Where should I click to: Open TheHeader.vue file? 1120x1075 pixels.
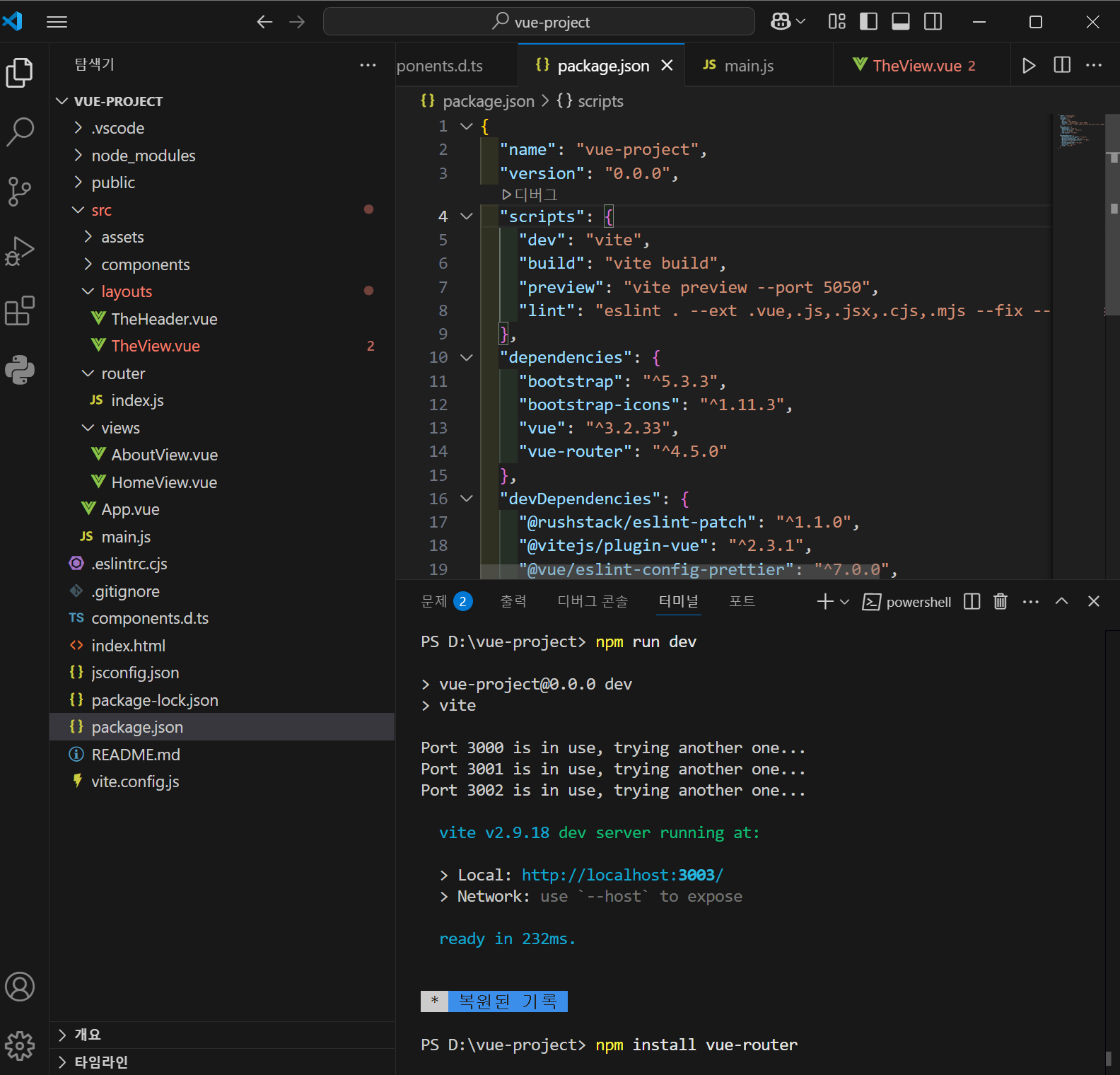[222, 319]
